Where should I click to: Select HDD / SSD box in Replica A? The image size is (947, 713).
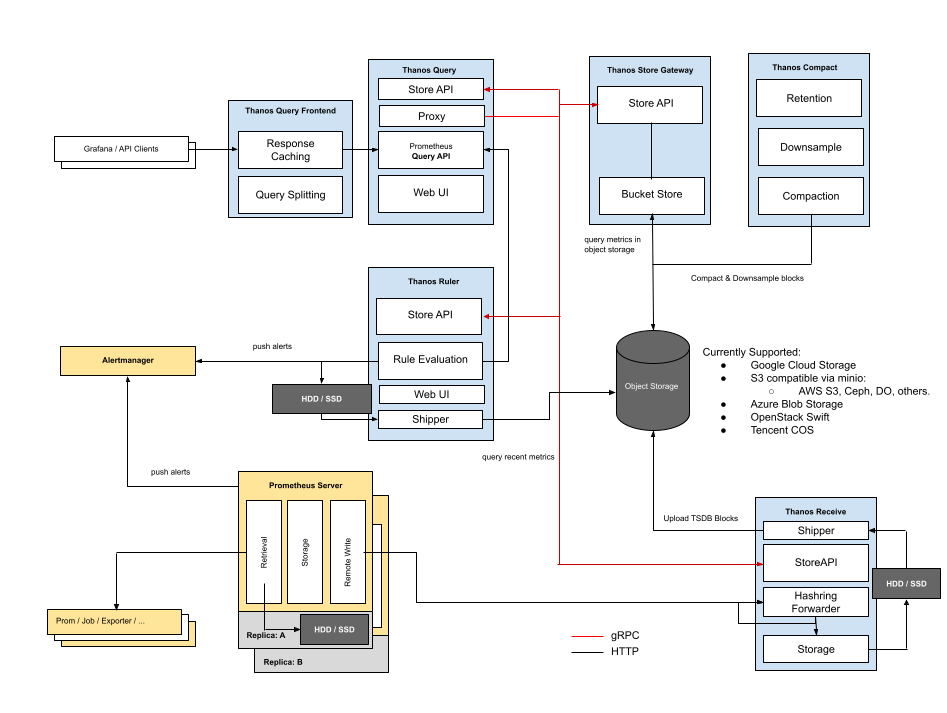coord(334,630)
